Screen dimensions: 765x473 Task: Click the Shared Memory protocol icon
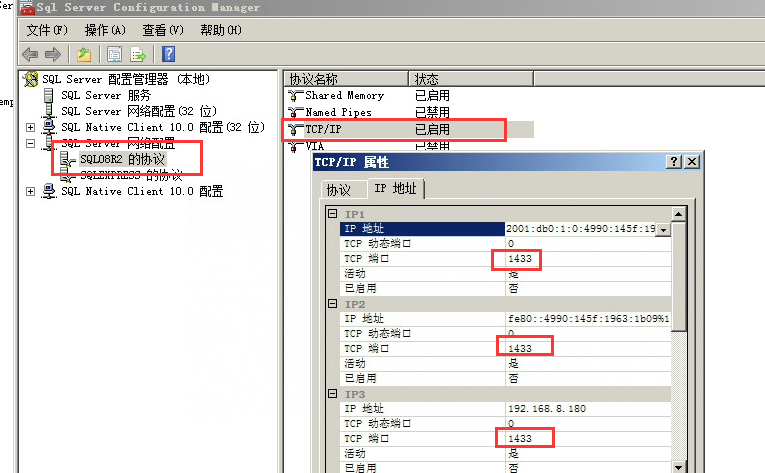tap(295, 96)
